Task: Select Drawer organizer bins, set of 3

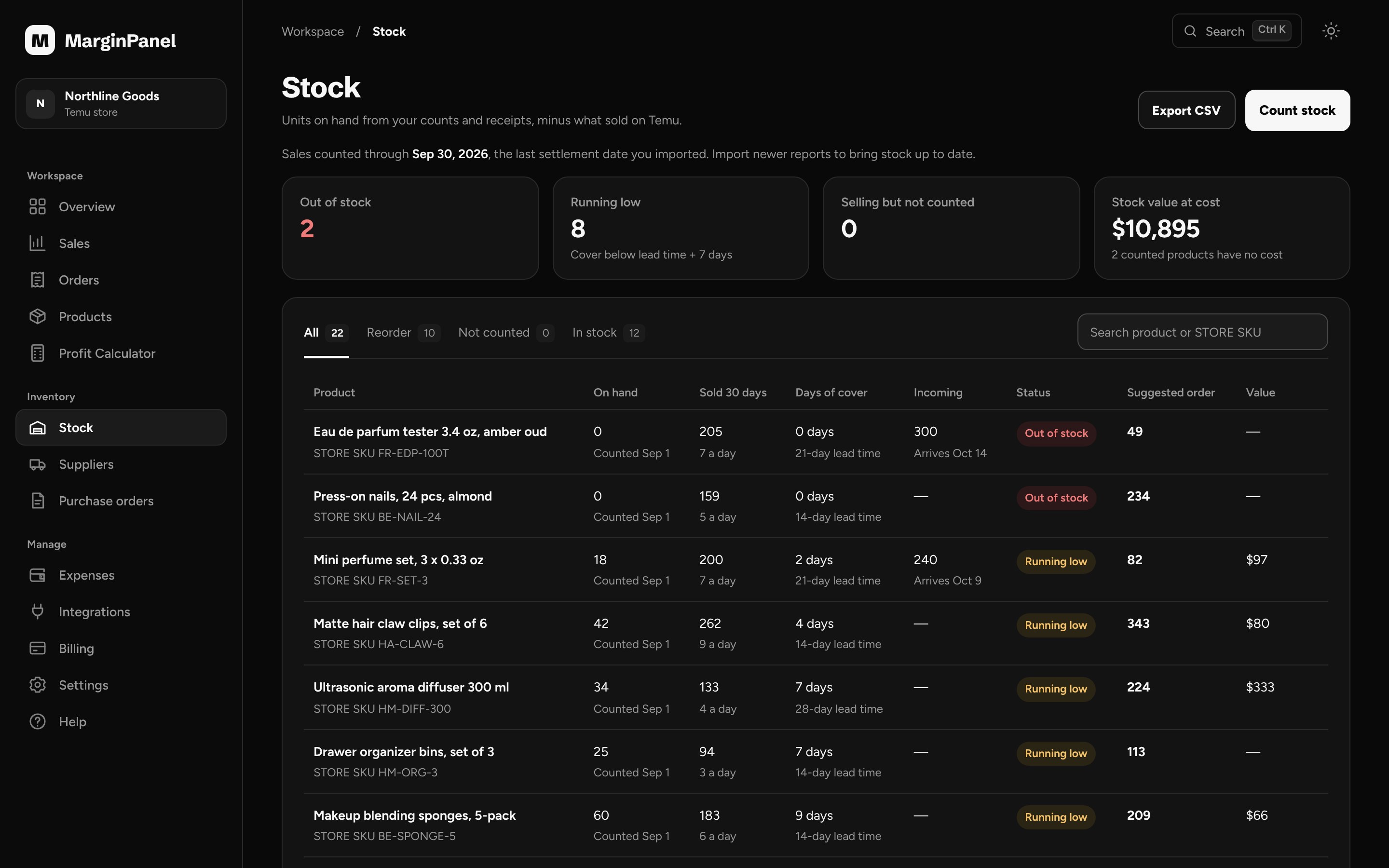Action: (404, 751)
